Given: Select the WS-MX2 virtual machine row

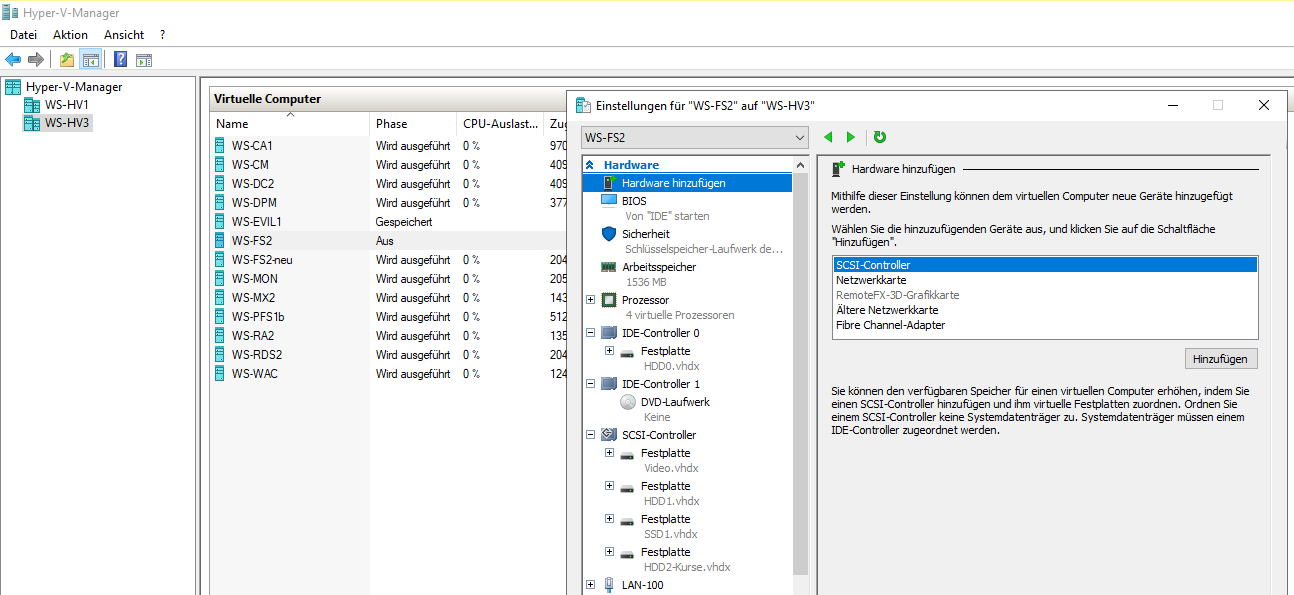Looking at the screenshot, I should point(389,297).
